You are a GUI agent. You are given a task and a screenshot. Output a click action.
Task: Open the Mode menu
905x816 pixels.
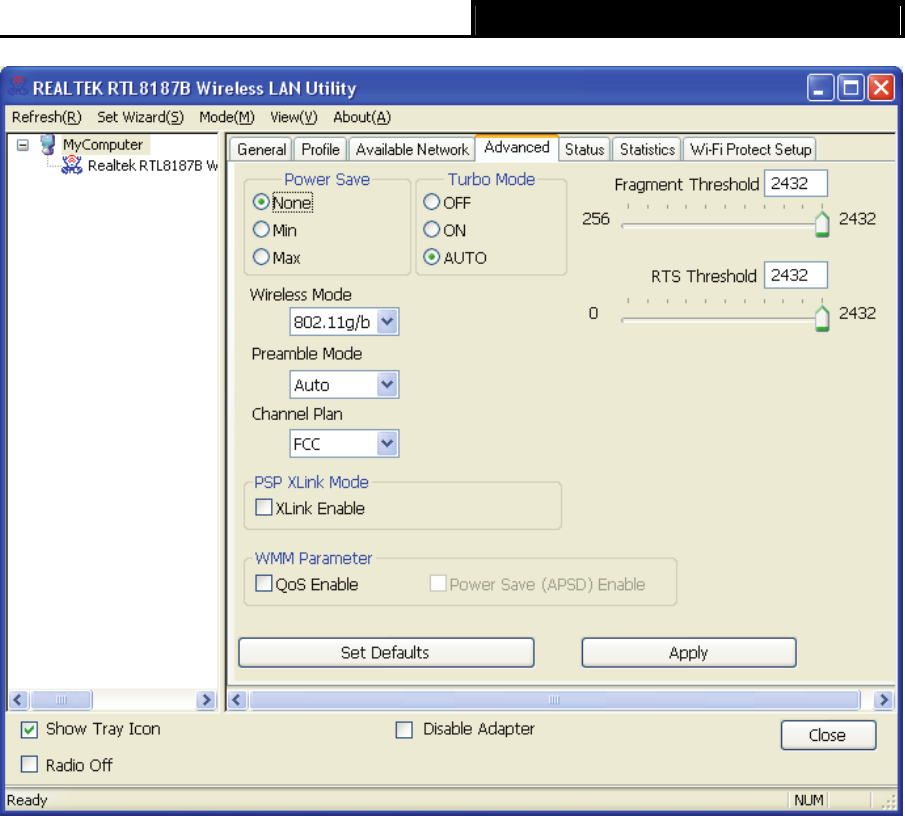tap(227, 117)
